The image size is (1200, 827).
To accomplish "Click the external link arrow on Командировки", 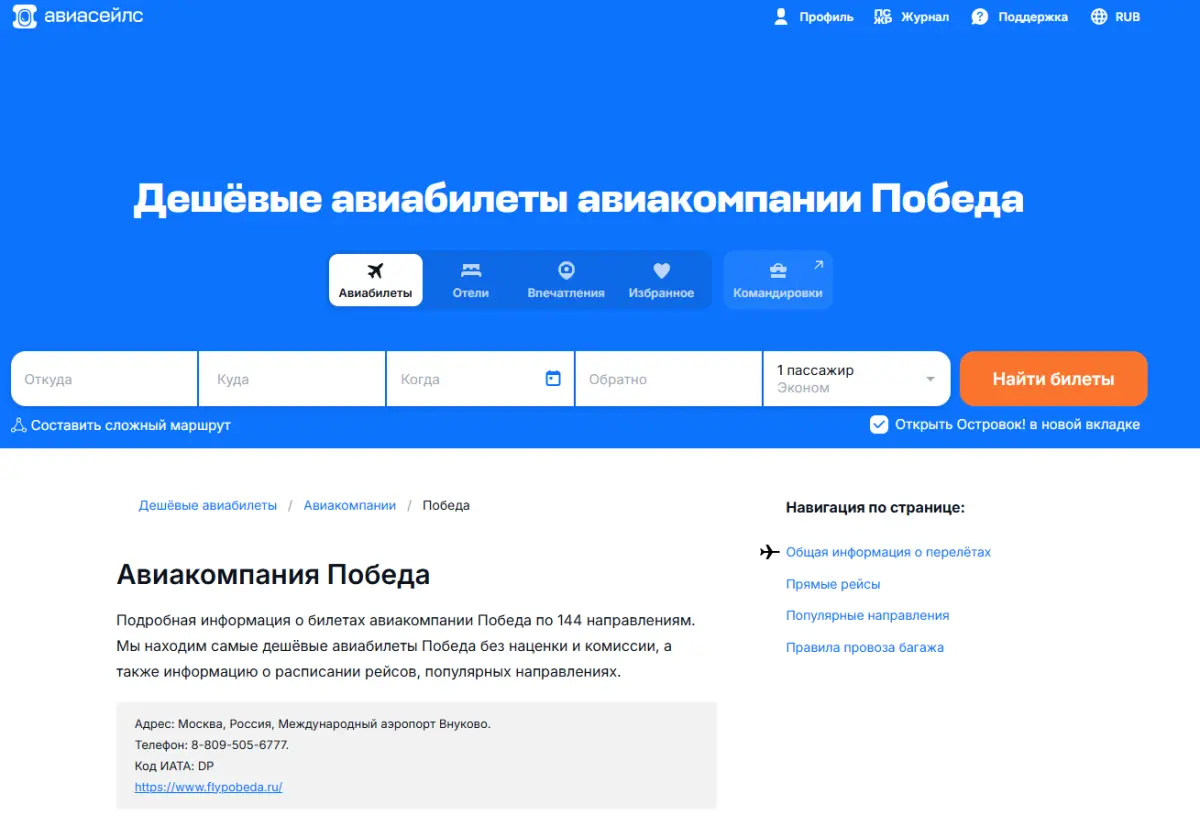I will 818,265.
